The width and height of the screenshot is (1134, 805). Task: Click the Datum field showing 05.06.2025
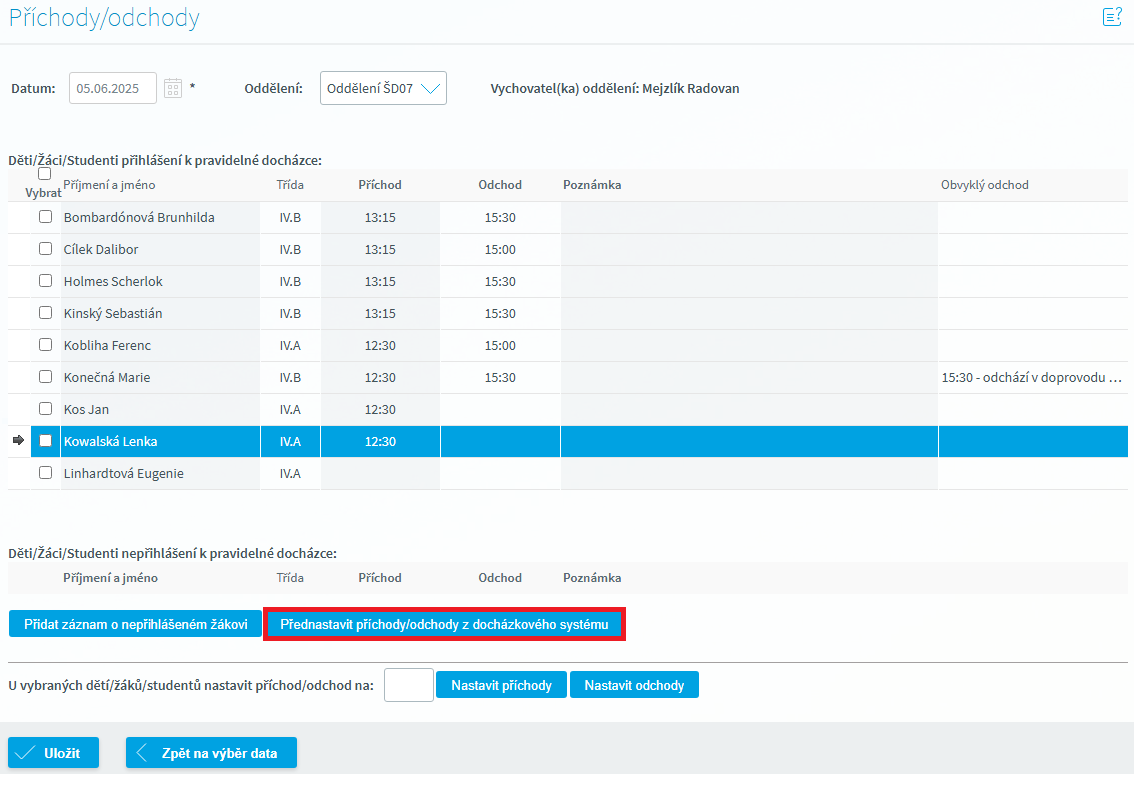(113, 88)
